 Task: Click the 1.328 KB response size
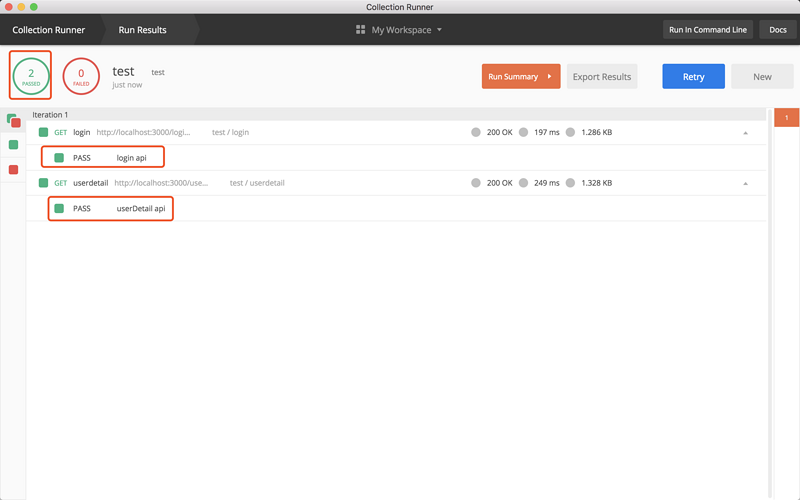point(596,183)
